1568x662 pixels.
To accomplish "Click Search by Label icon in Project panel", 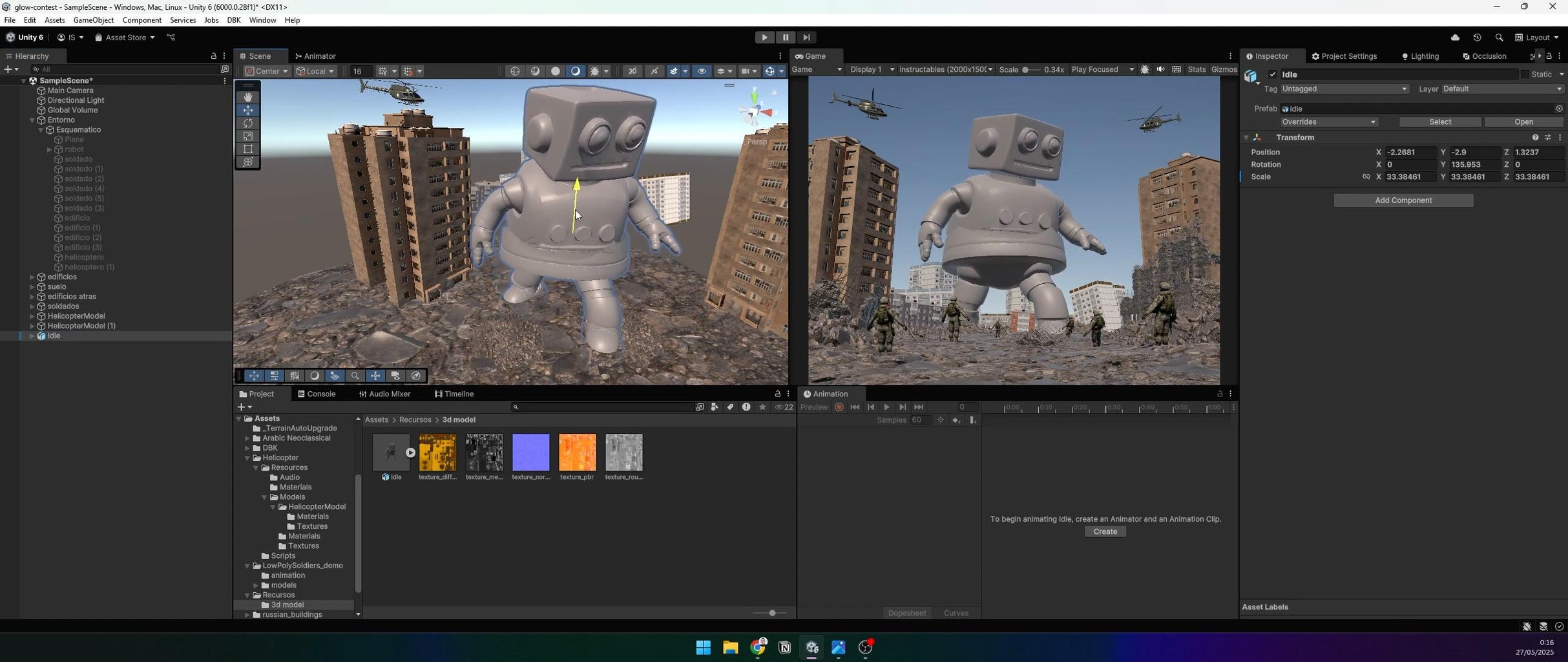I will pyautogui.click(x=730, y=407).
